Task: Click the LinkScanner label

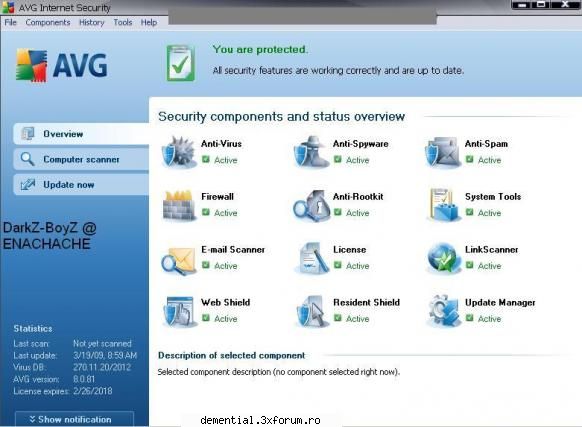Action: click(491, 250)
